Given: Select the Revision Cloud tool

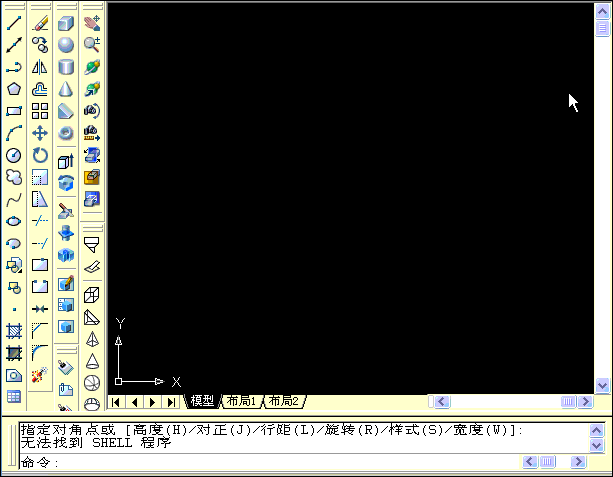Looking at the screenshot, I should (x=14, y=177).
